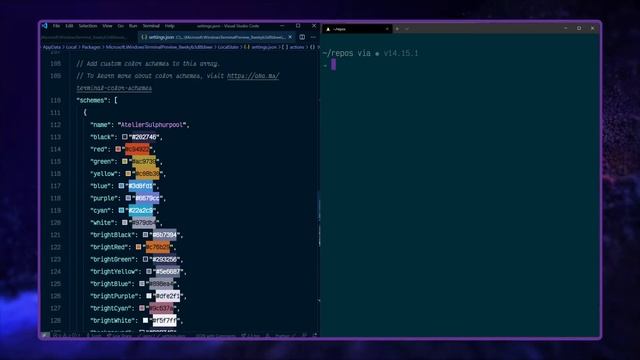The height and width of the screenshot is (360, 640).
Task: Open color picker for the "purple" swatch
Action: 128,198
